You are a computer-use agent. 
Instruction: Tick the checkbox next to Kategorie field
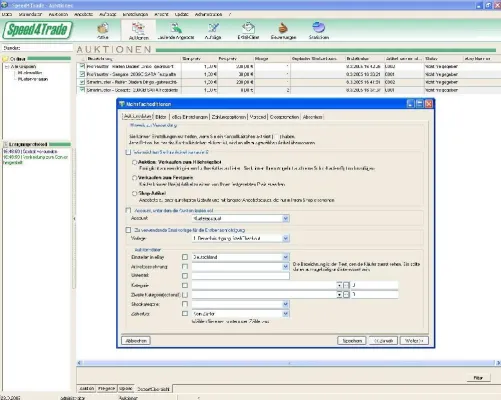pyautogui.click(x=185, y=285)
